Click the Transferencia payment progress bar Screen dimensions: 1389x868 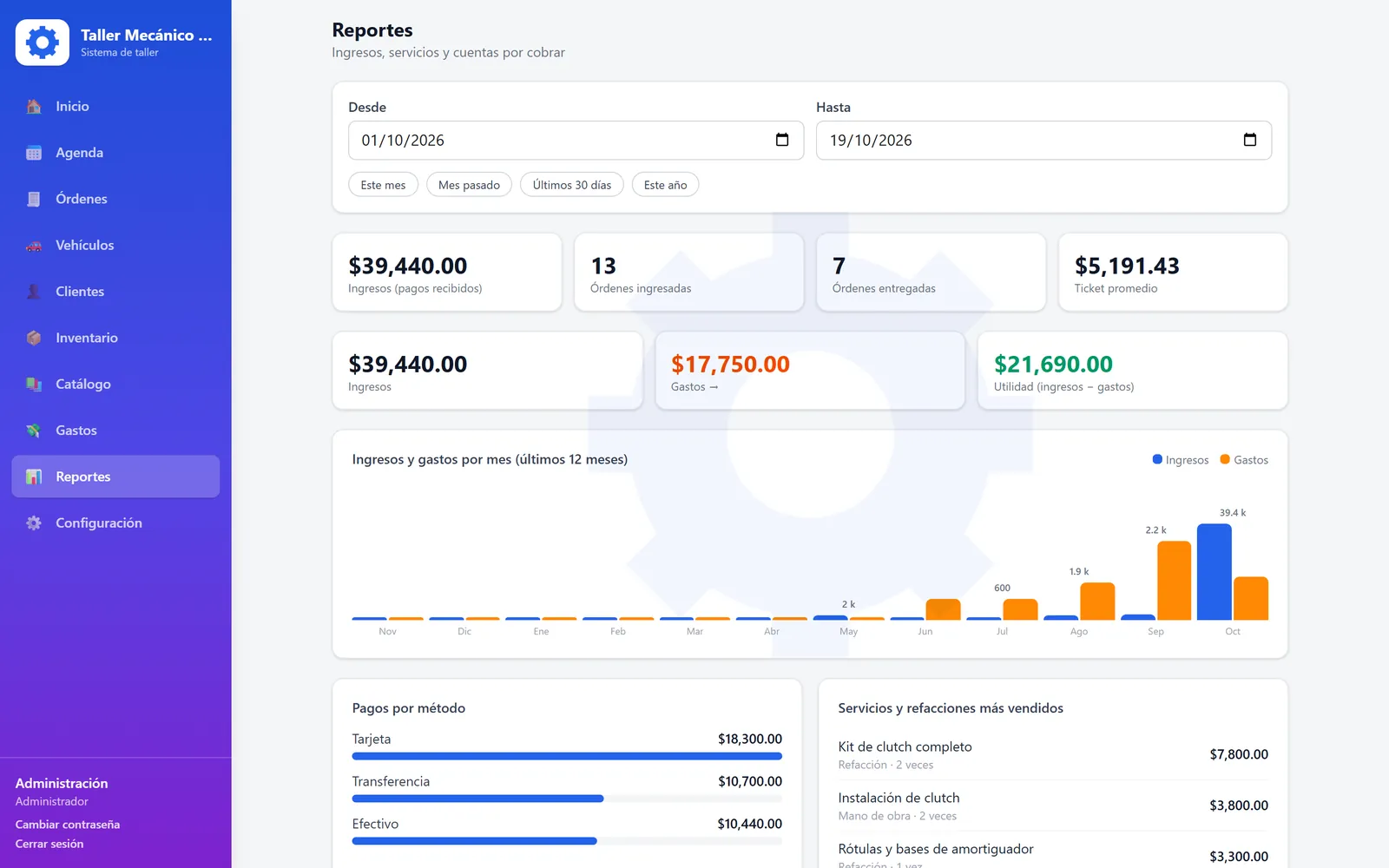567,799
